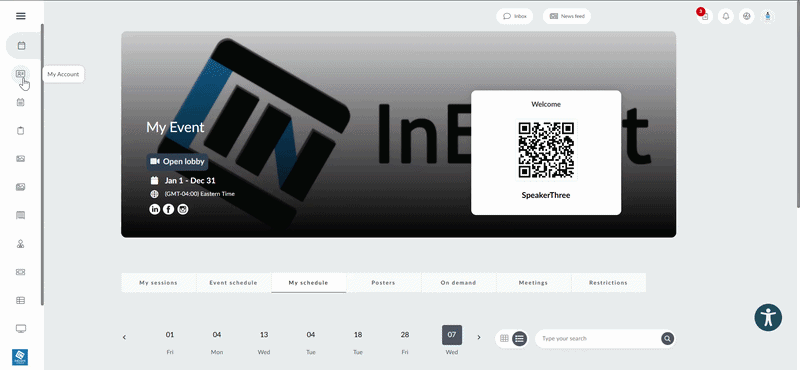
Task: Click the My Account sidebar icon
Action: (x=20, y=74)
